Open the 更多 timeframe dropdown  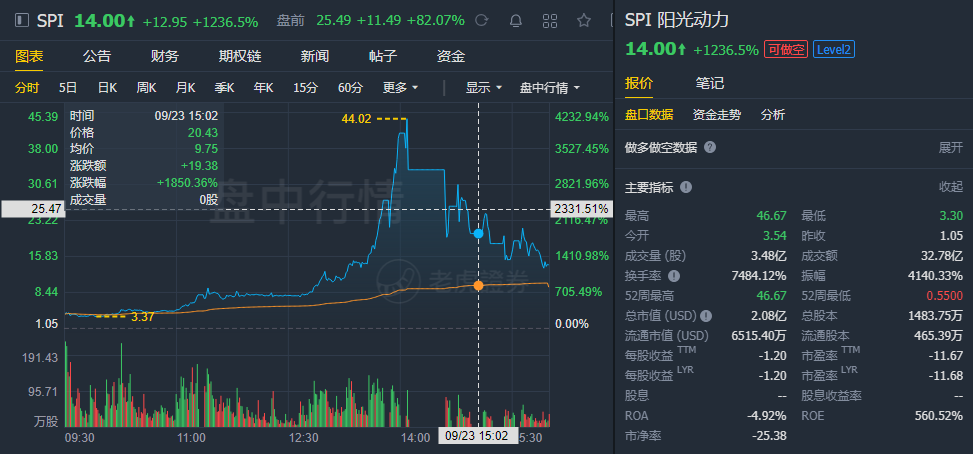click(400, 88)
